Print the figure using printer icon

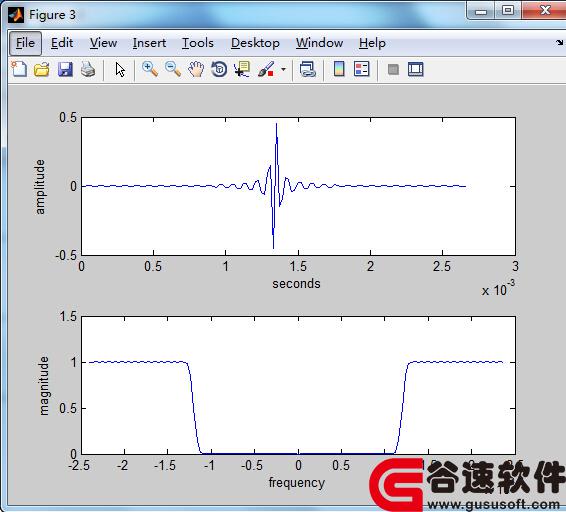[x=88, y=69]
